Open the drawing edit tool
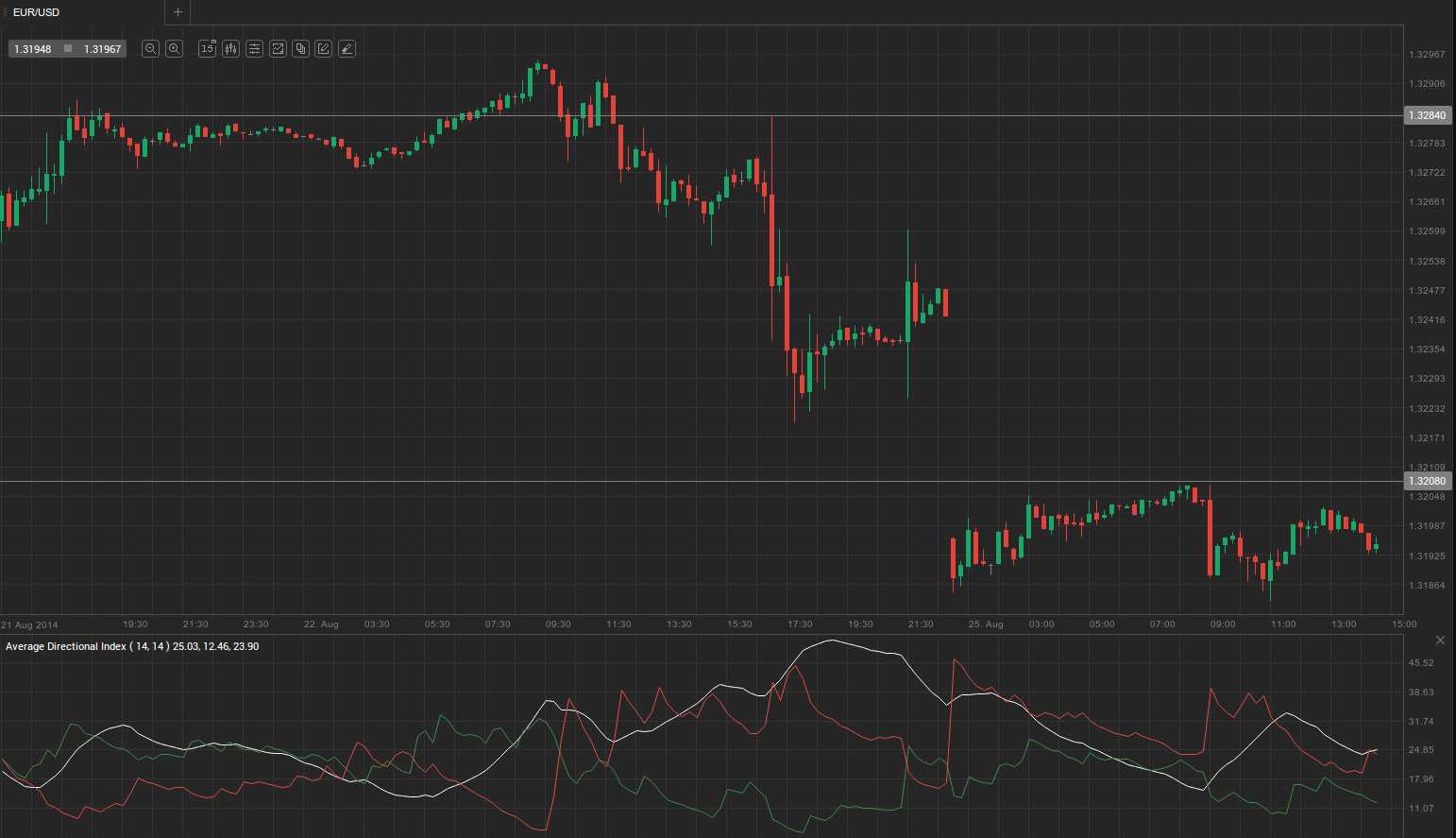Image resolution: width=1456 pixels, height=838 pixels. coord(324,49)
